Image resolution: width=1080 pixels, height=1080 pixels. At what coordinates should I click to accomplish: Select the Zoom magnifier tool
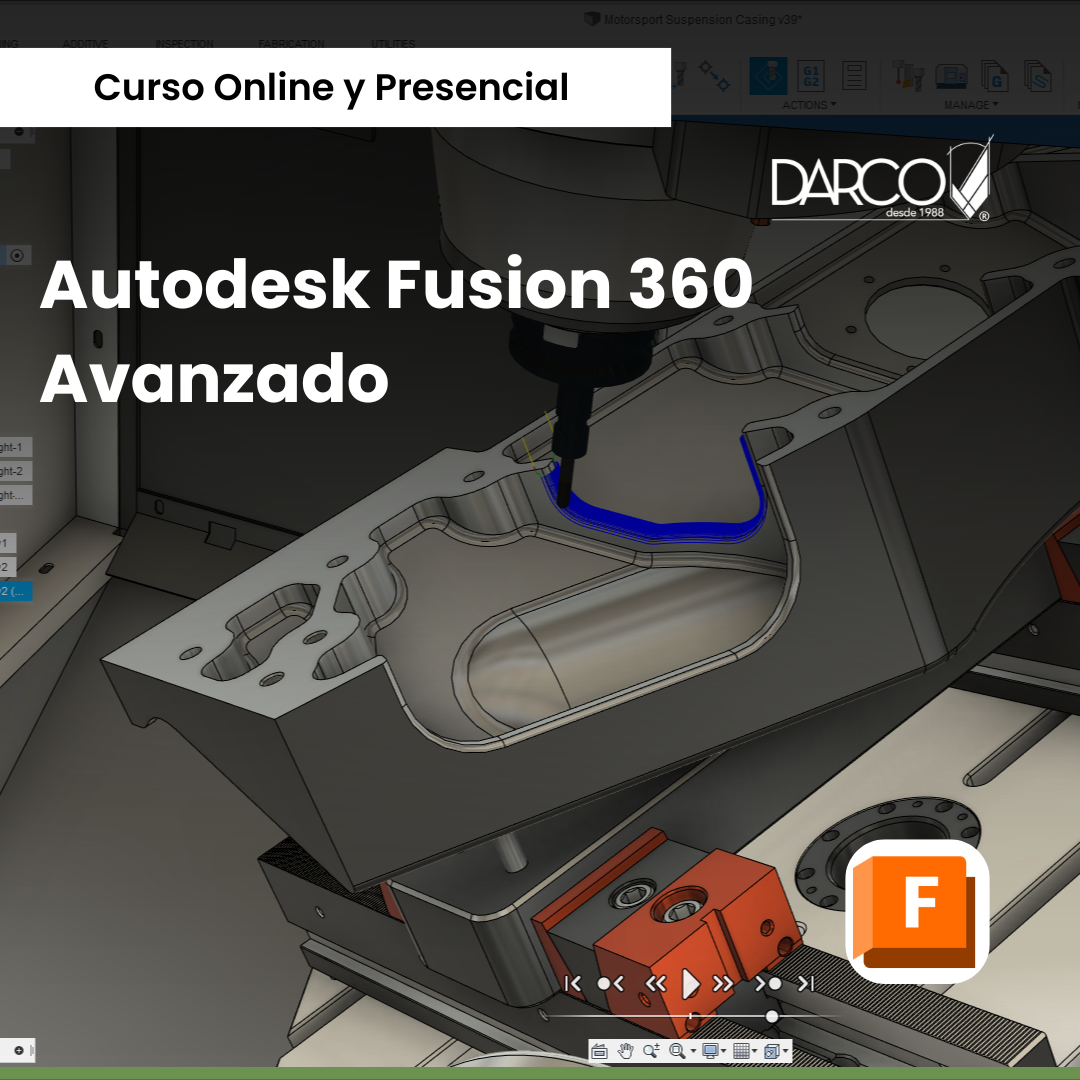coord(651,1051)
